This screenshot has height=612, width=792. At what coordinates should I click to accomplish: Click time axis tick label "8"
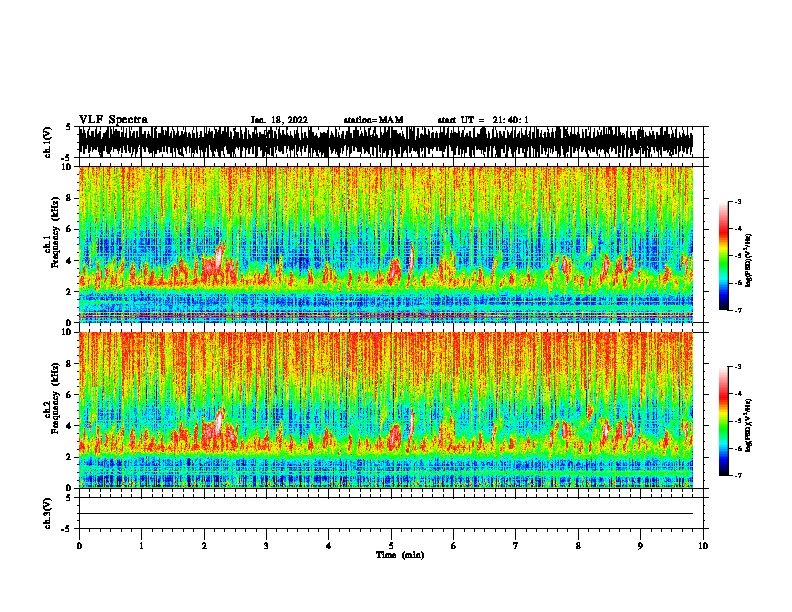[578, 546]
